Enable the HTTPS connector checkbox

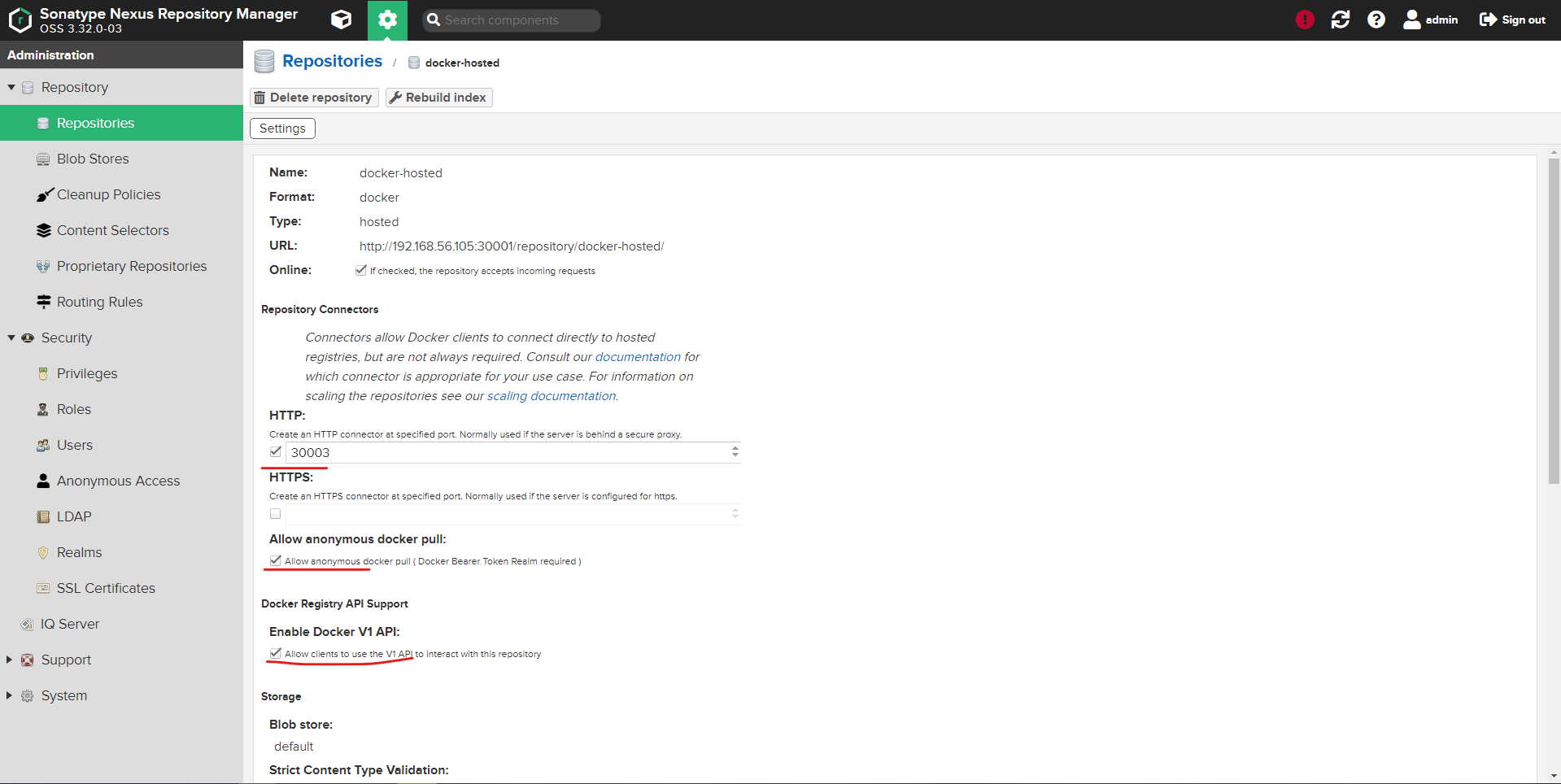(276, 514)
